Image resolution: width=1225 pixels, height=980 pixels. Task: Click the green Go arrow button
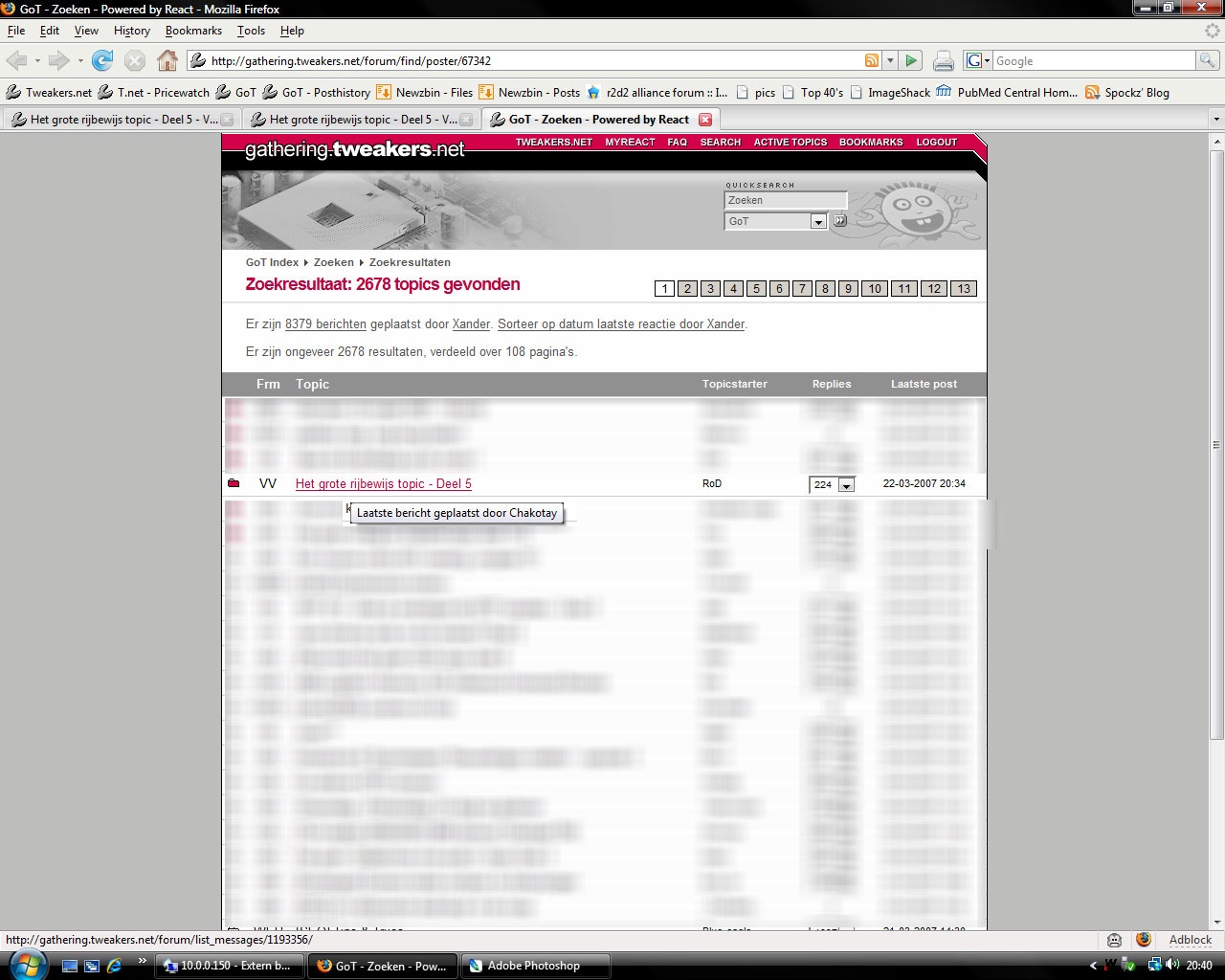(x=911, y=61)
